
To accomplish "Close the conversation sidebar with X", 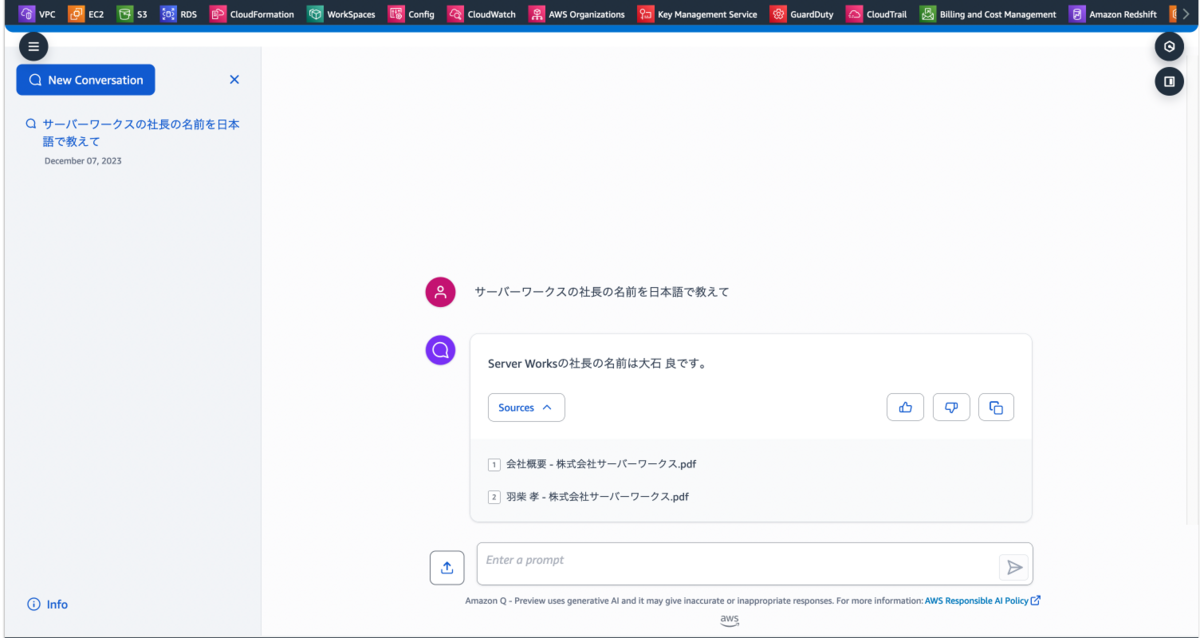I will (234, 79).
